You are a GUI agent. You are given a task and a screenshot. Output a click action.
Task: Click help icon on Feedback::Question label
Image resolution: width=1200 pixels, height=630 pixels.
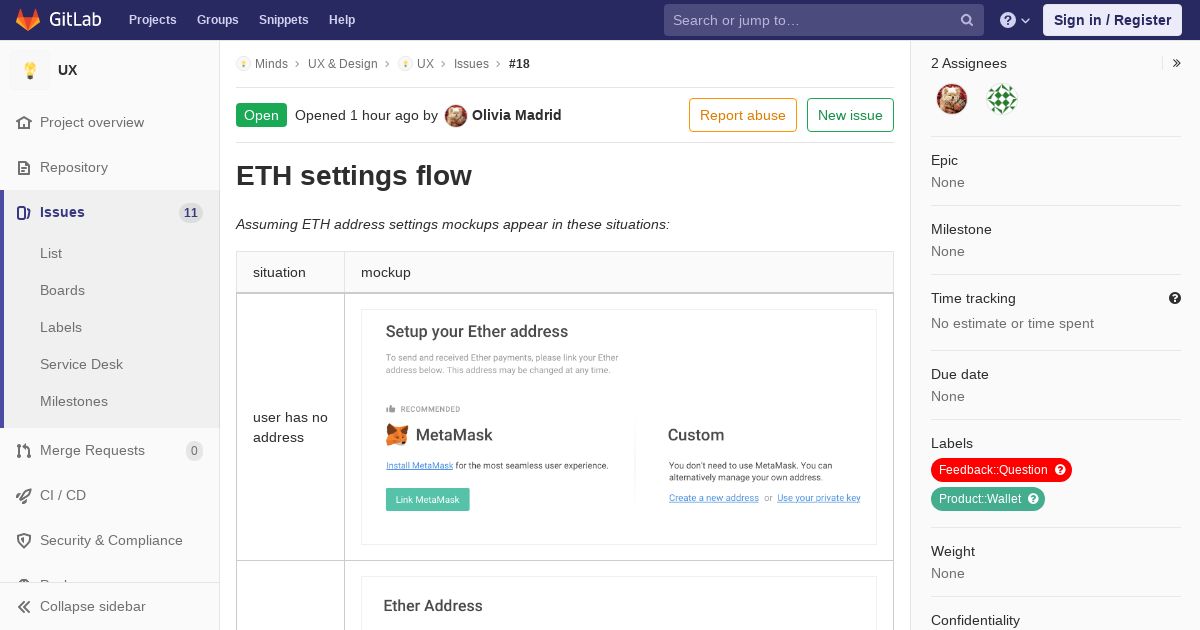tap(1060, 470)
